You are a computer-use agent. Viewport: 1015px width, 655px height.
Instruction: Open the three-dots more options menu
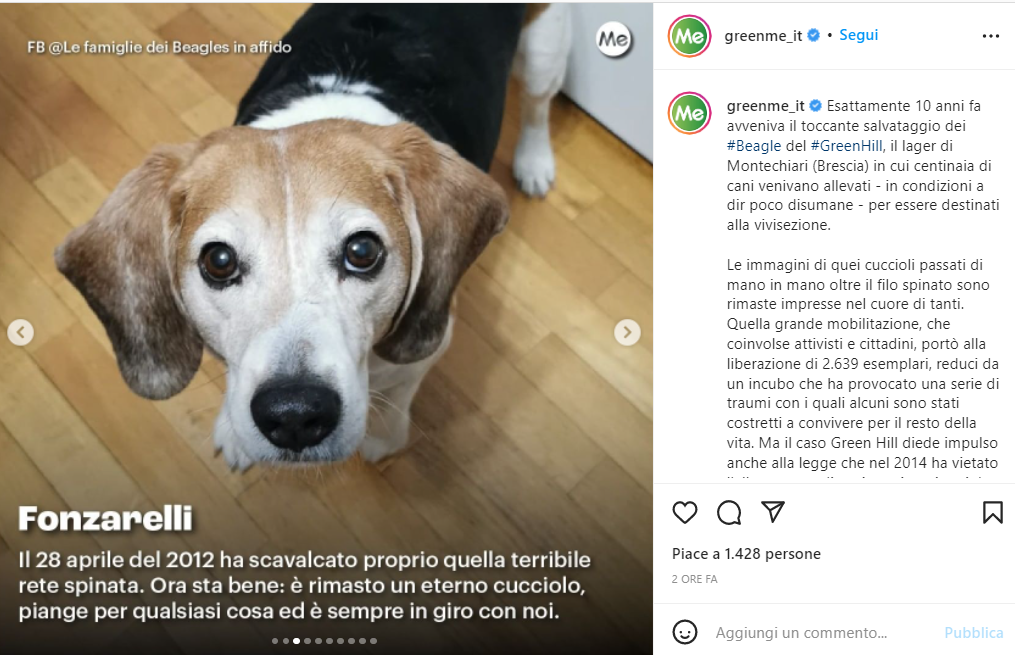tap(990, 36)
